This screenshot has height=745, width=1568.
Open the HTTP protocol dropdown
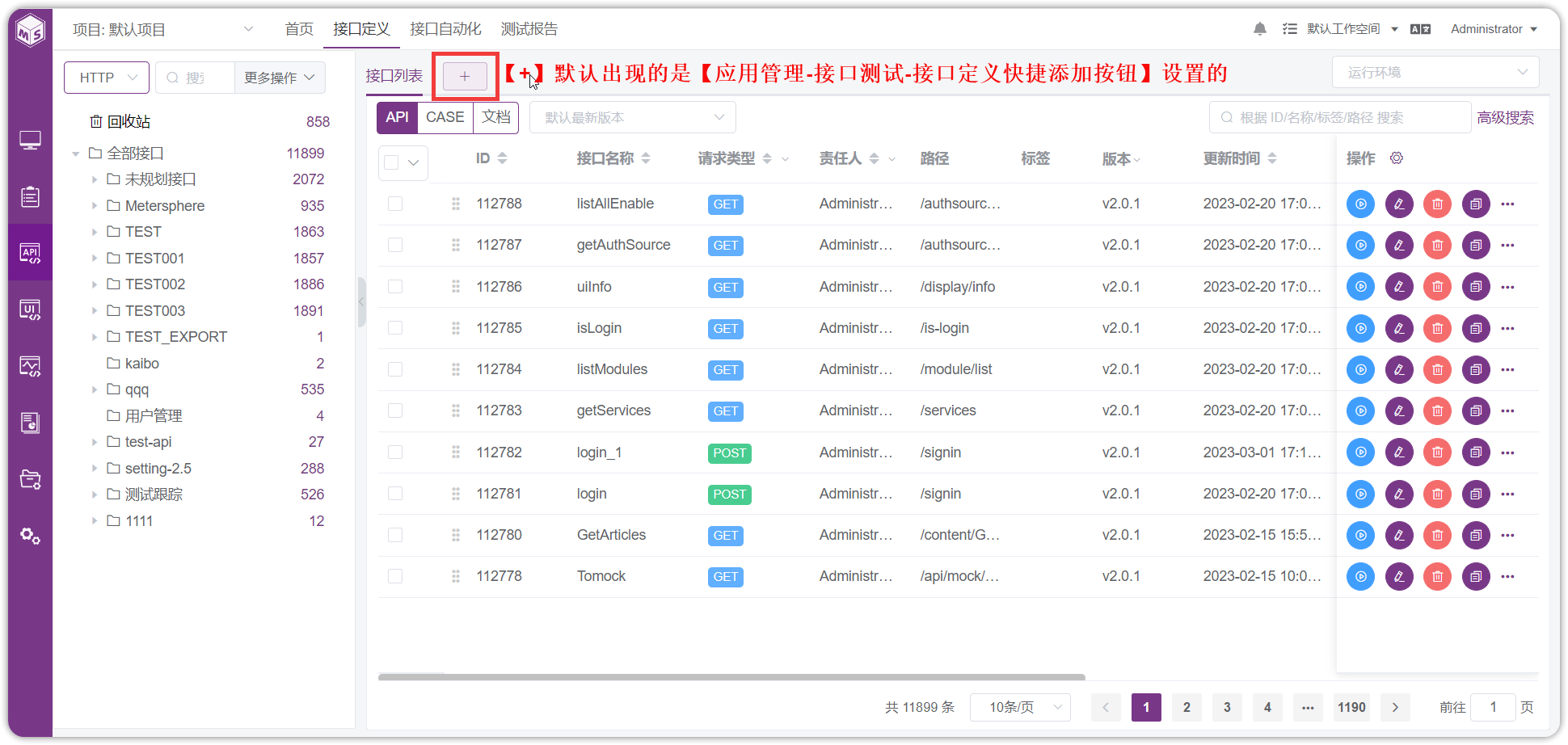[107, 78]
